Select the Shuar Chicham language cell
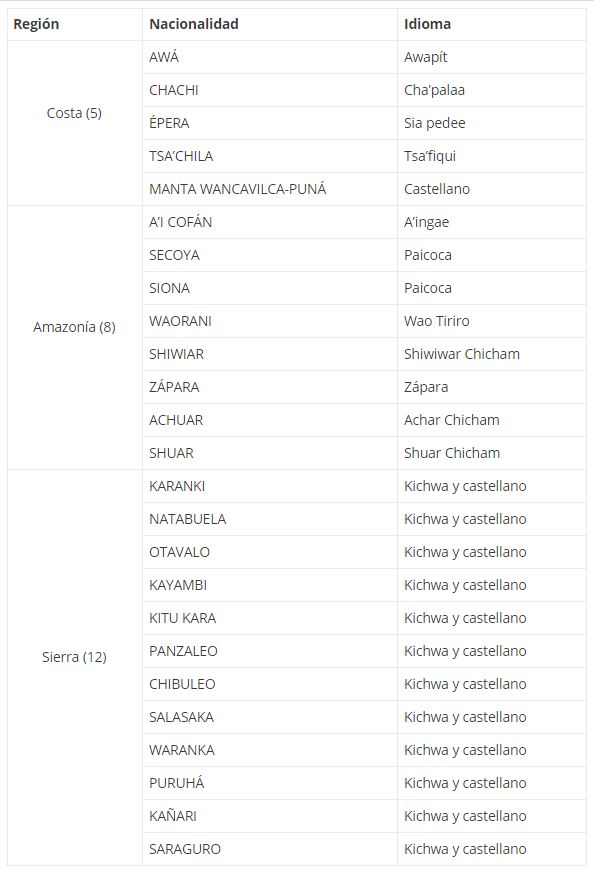The height and width of the screenshot is (872, 594). (x=492, y=453)
